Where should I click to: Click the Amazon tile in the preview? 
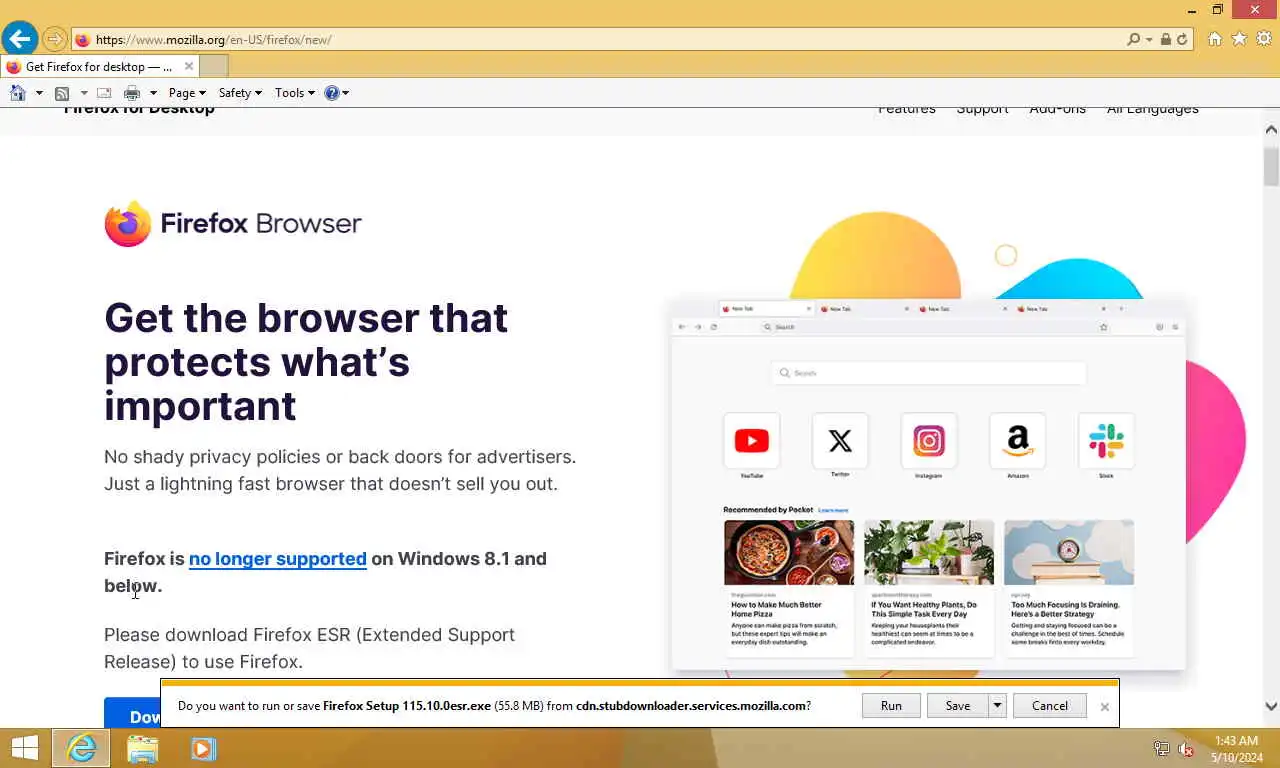coord(1017,441)
